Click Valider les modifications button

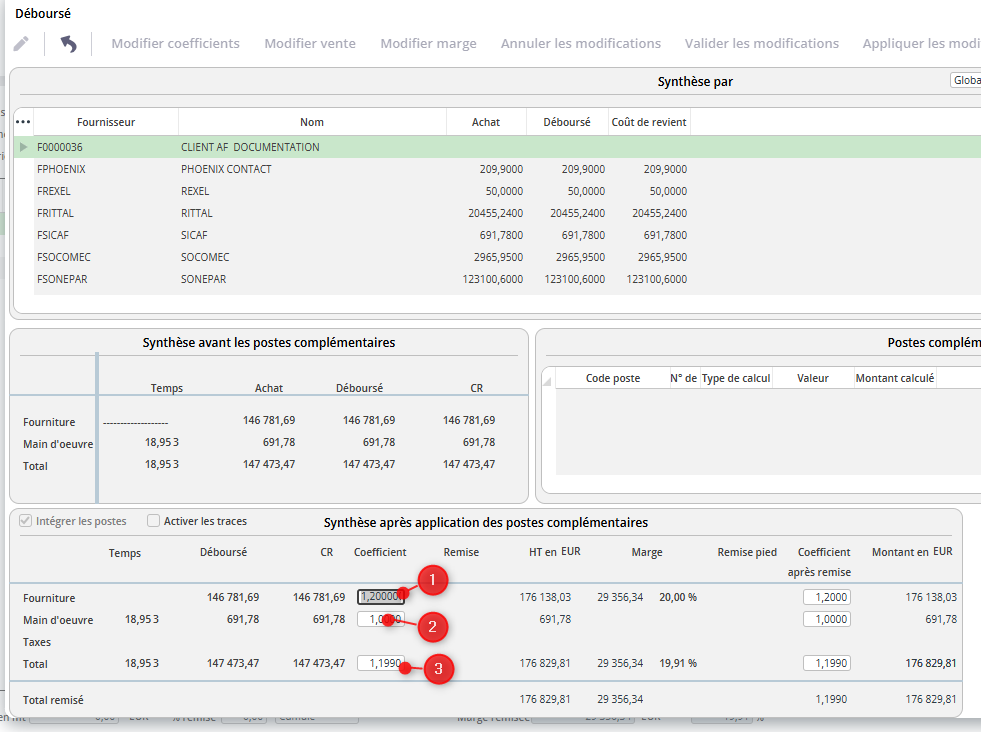pyautogui.click(x=761, y=43)
